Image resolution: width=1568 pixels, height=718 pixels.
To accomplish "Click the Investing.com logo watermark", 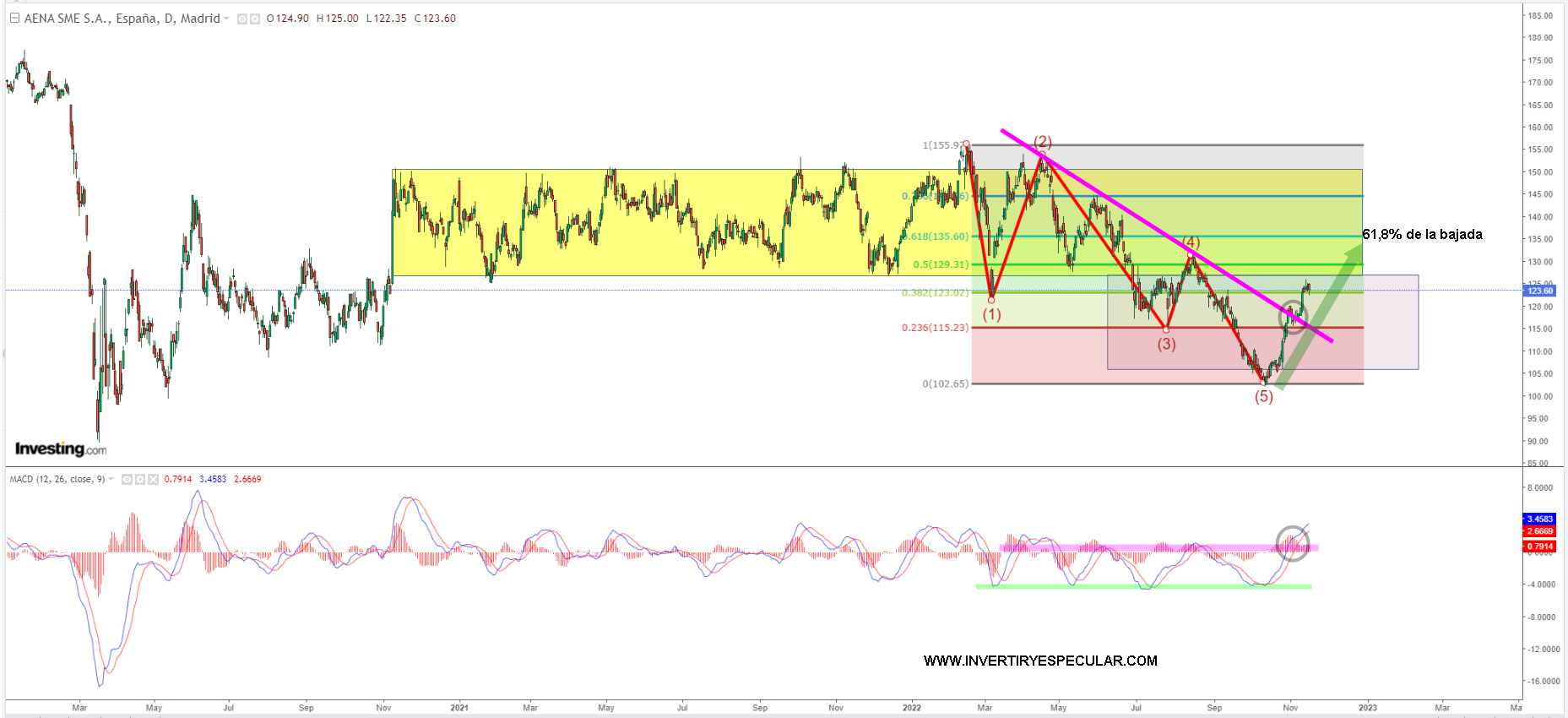I will click(x=61, y=449).
